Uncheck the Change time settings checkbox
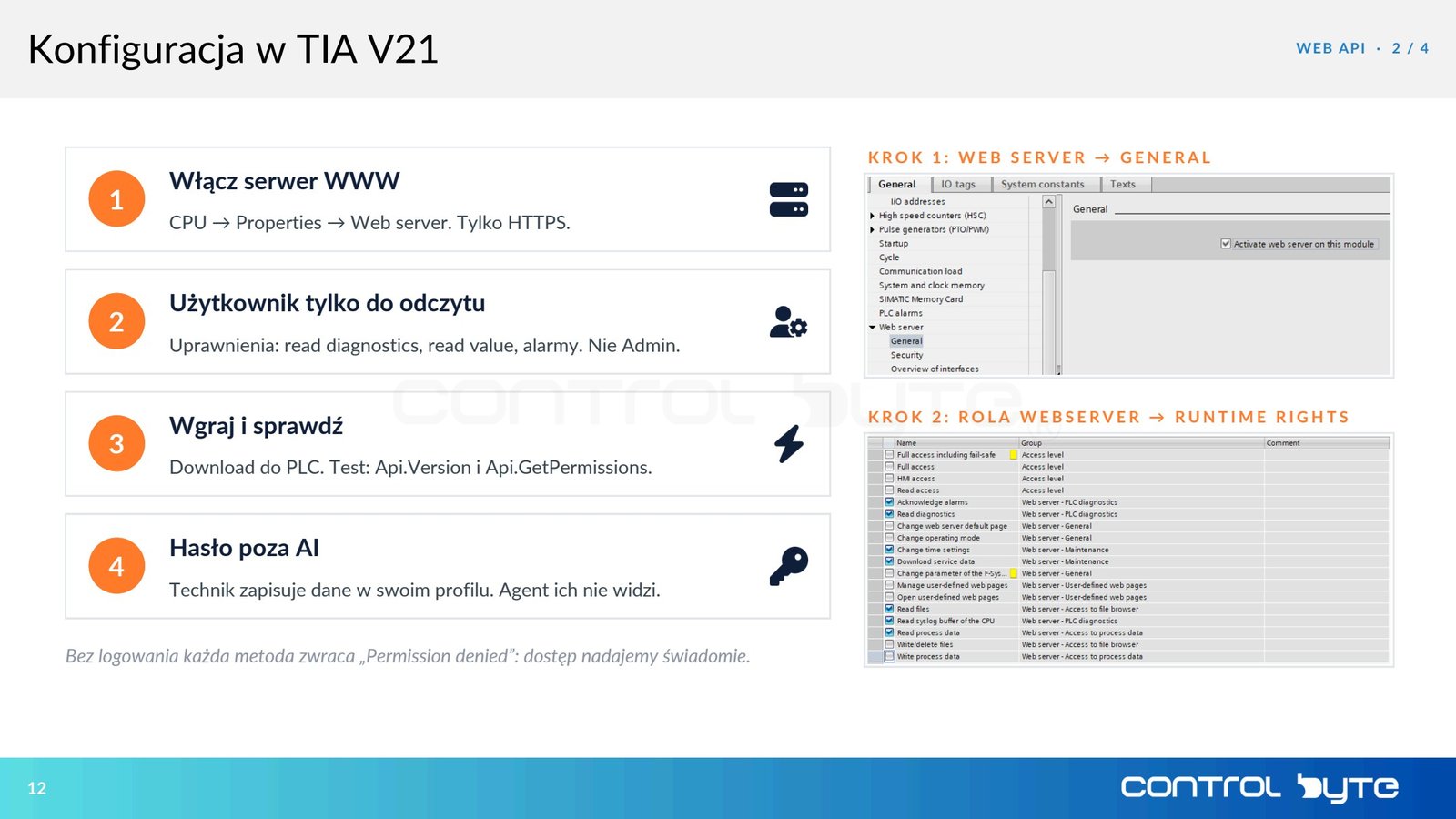1456x819 pixels. 889,550
